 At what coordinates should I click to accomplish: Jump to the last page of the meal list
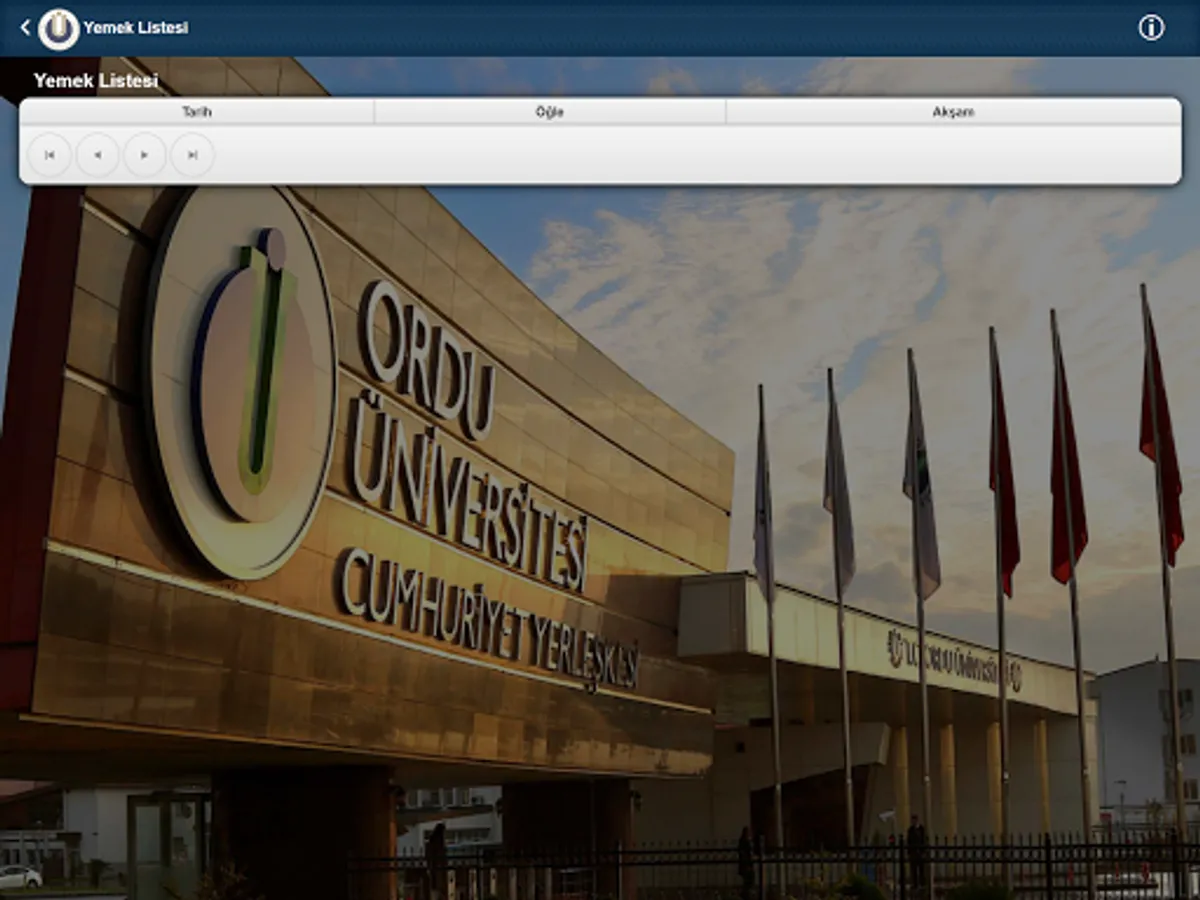(x=192, y=155)
